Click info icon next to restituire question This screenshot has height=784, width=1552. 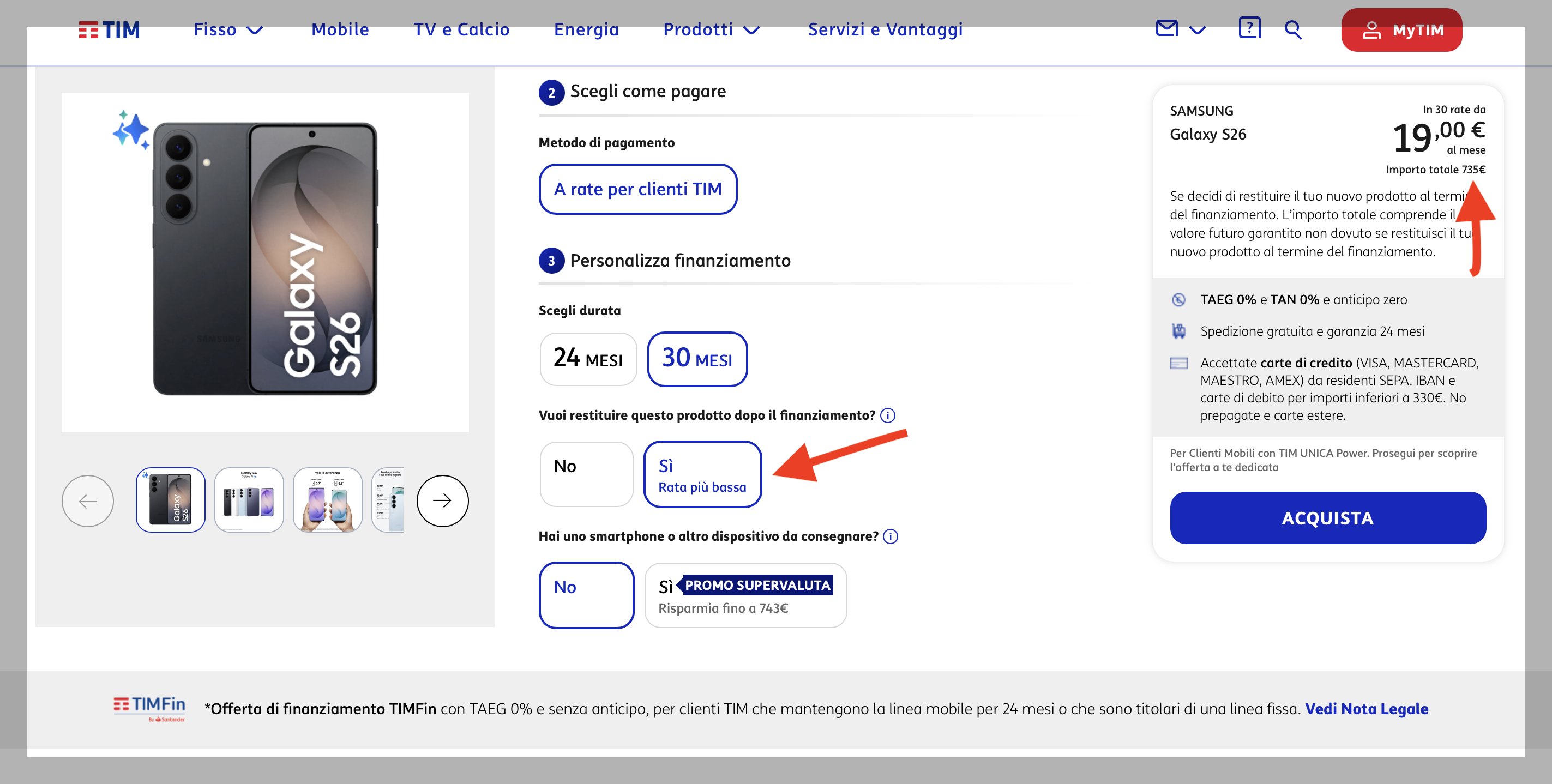click(887, 415)
